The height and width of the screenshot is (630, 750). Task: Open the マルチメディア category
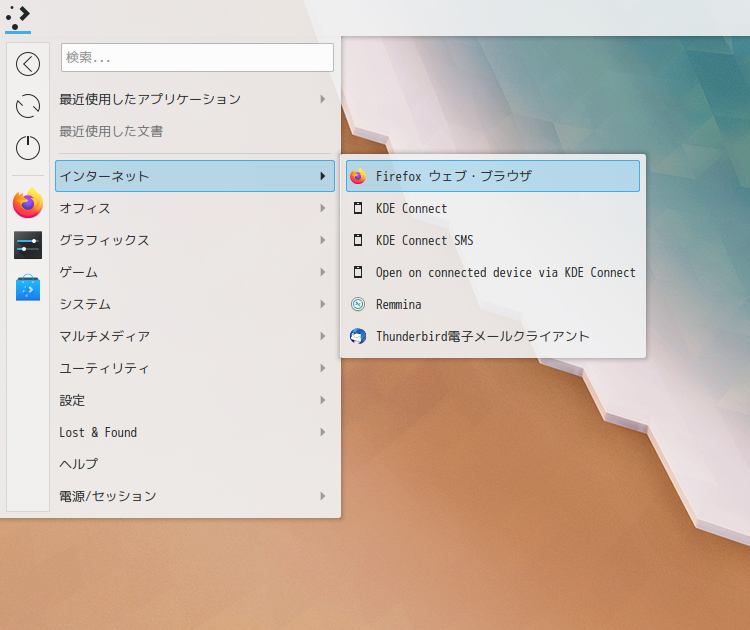(194, 336)
